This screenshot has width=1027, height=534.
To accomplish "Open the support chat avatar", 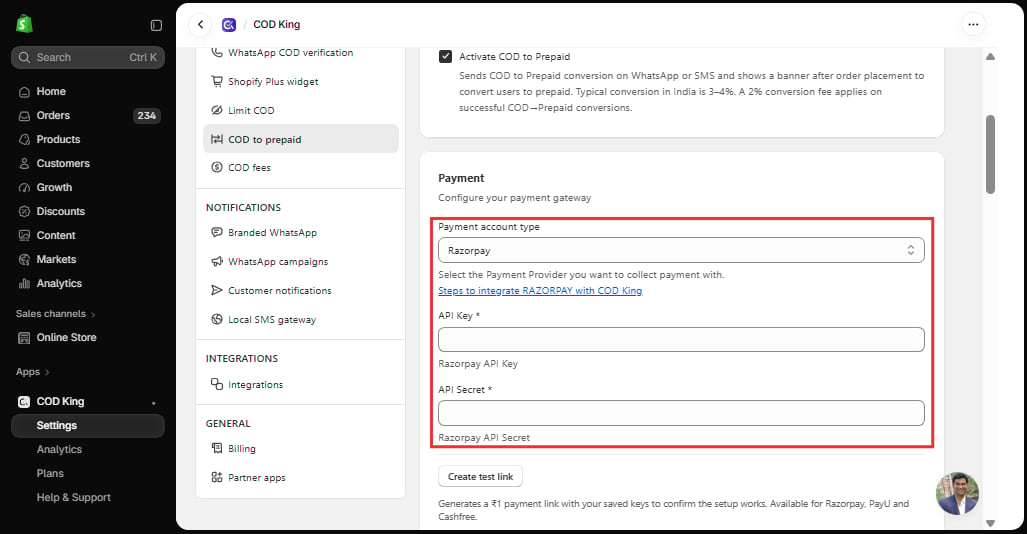I will [x=958, y=493].
